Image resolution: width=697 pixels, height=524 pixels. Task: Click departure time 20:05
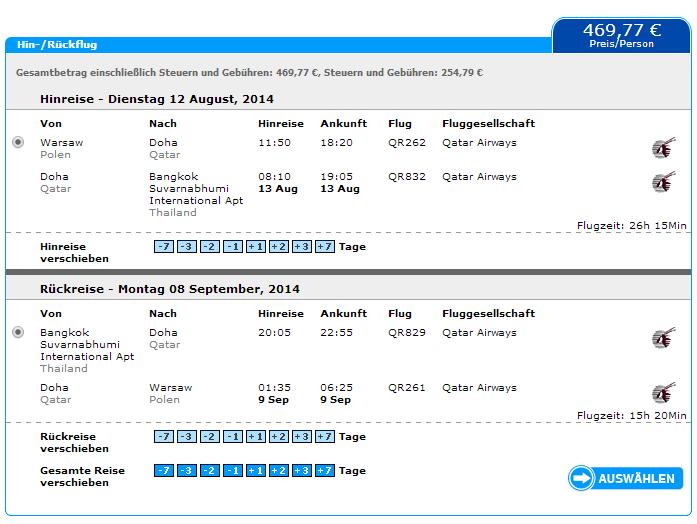point(274,333)
